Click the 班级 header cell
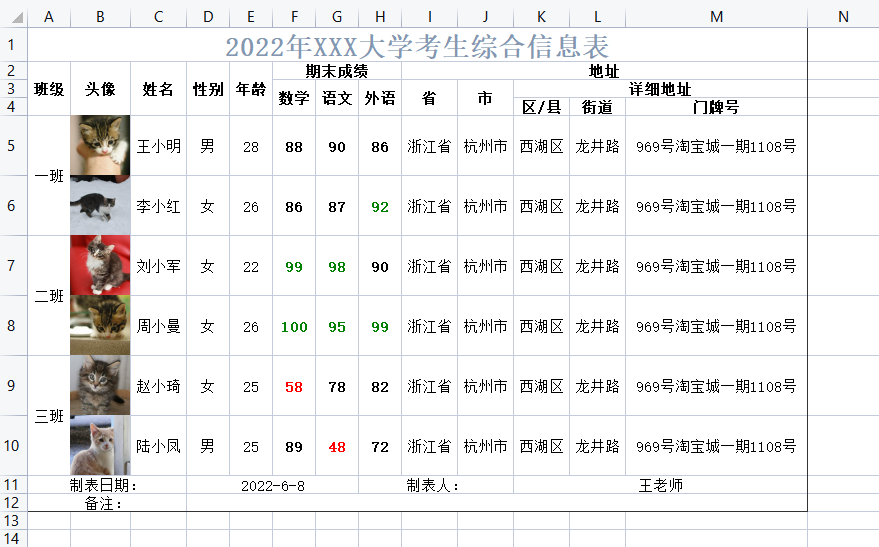The image size is (879, 547). pyautogui.click(x=49, y=89)
